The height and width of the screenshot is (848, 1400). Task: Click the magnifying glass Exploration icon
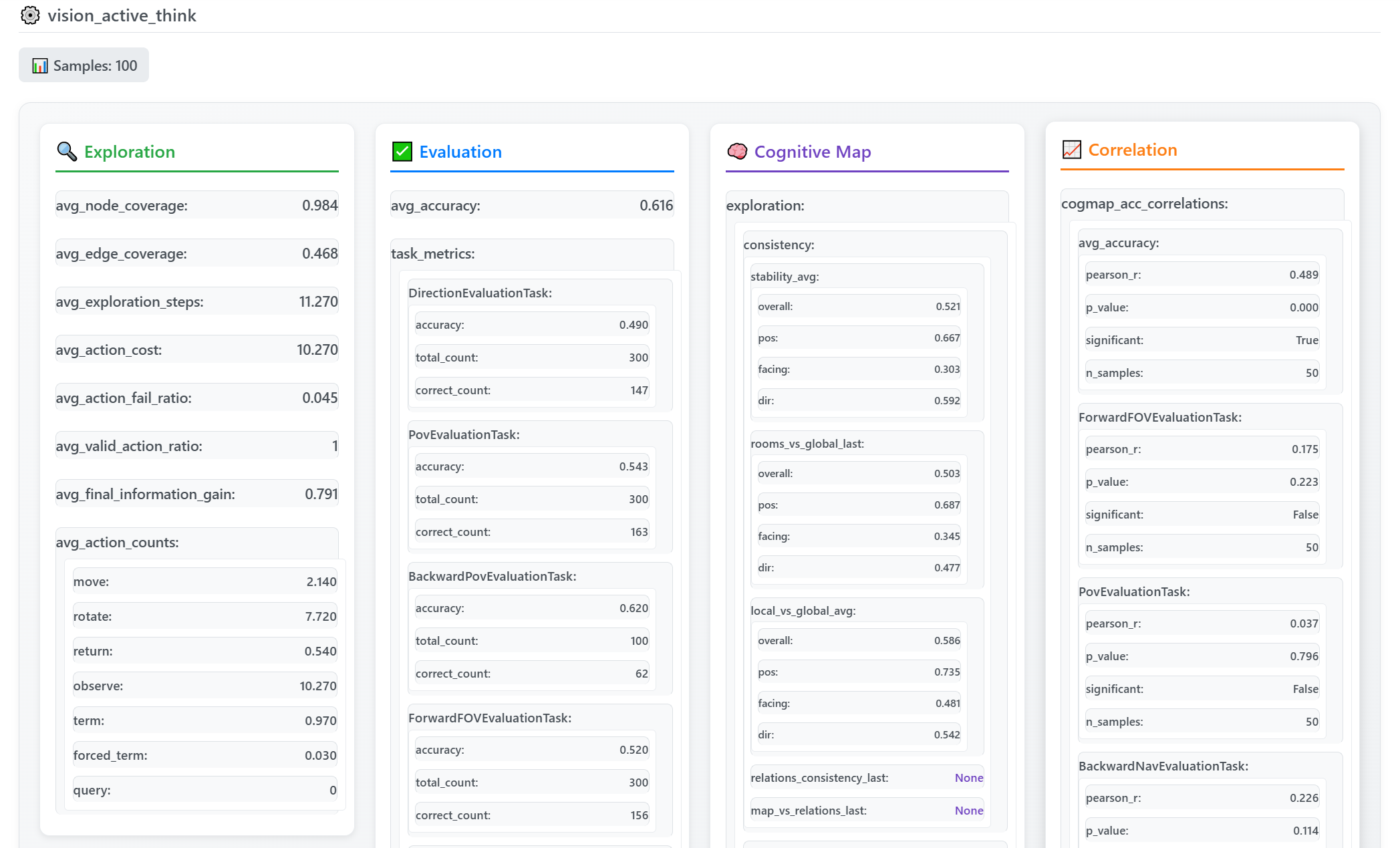pos(67,152)
